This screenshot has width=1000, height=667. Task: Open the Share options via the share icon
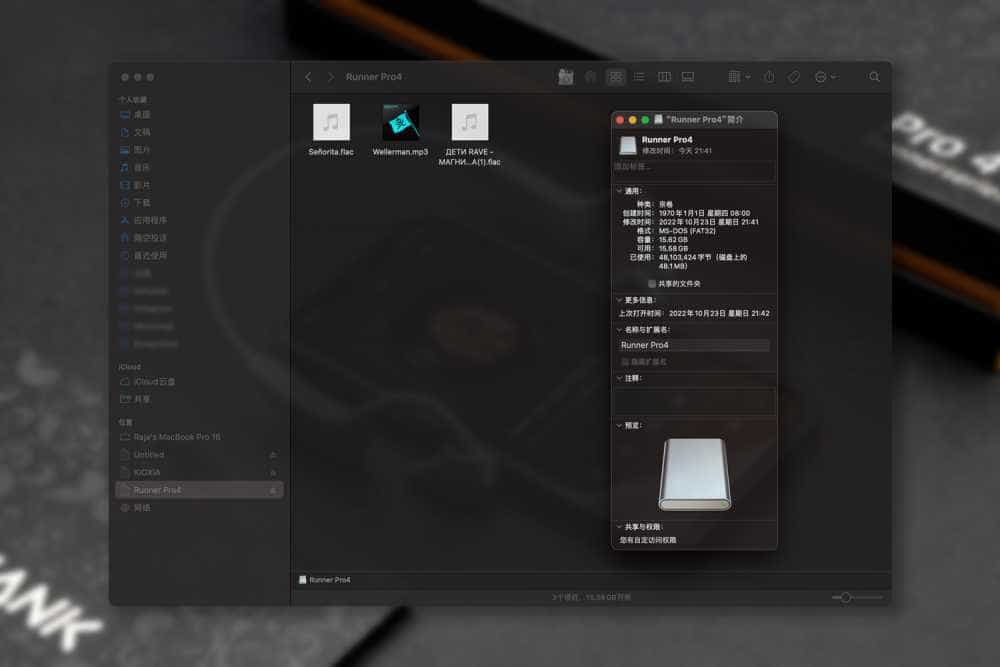(768, 76)
